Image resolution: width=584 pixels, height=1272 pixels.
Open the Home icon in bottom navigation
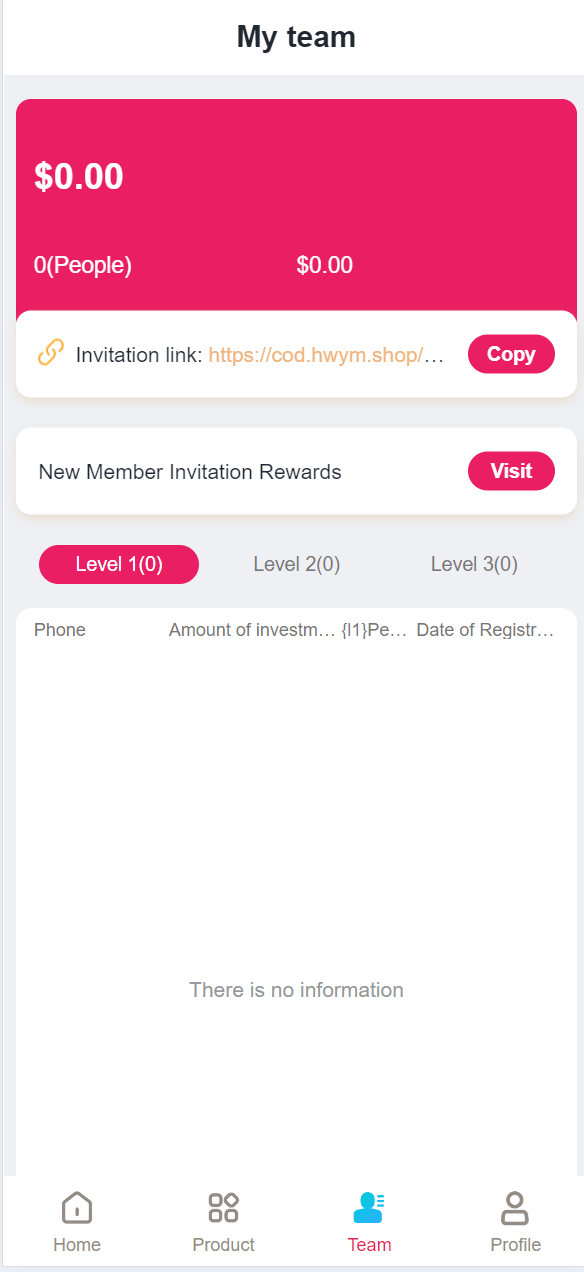pyautogui.click(x=77, y=1208)
